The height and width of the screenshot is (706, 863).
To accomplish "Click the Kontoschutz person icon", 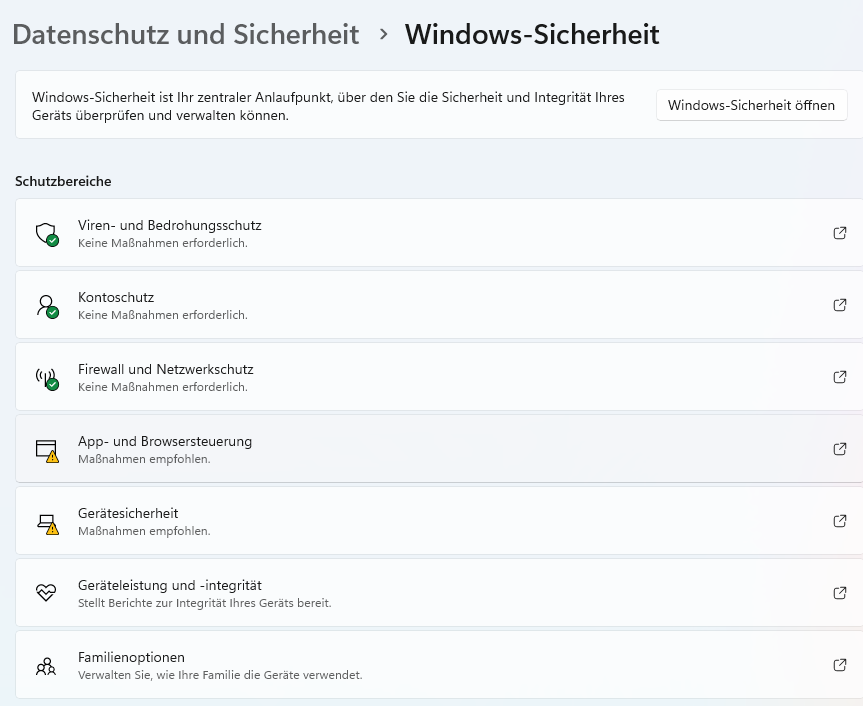I will (46, 305).
